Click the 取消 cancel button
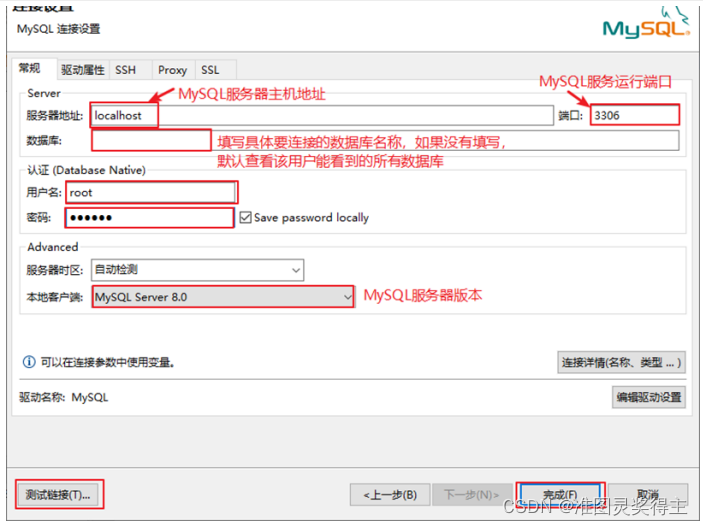The width and height of the screenshot is (703, 525). click(648, 495)
